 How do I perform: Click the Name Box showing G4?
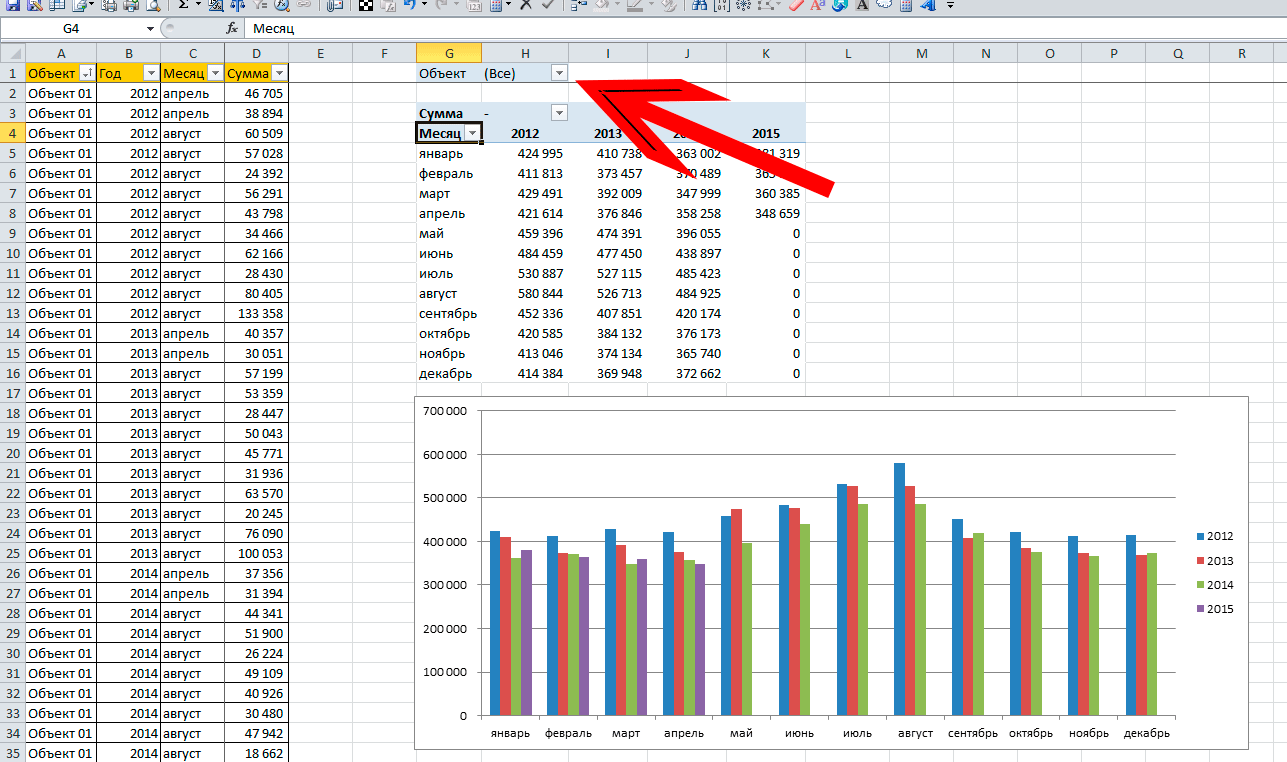point(71,29)
